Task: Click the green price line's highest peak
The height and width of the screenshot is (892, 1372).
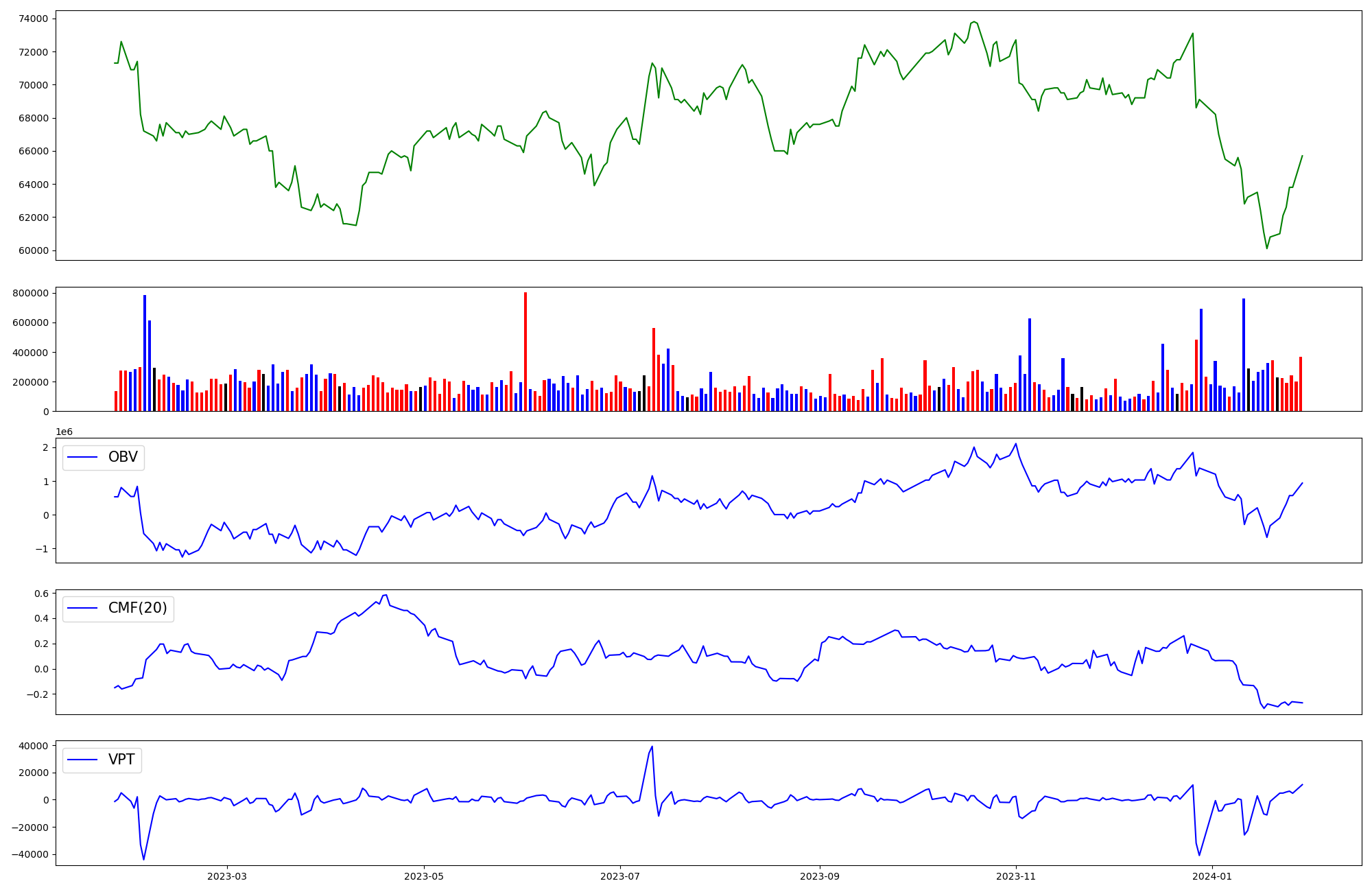Action: click(x=973, y=22)
